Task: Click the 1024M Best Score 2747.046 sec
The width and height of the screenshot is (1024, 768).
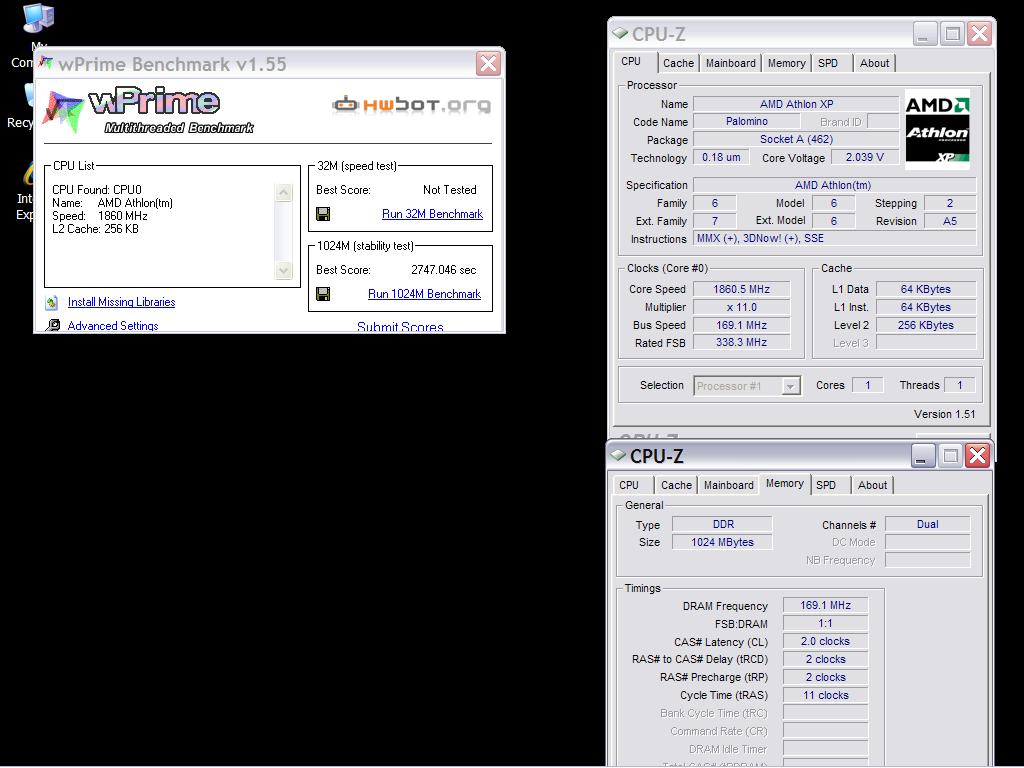Action: point(443,270)
